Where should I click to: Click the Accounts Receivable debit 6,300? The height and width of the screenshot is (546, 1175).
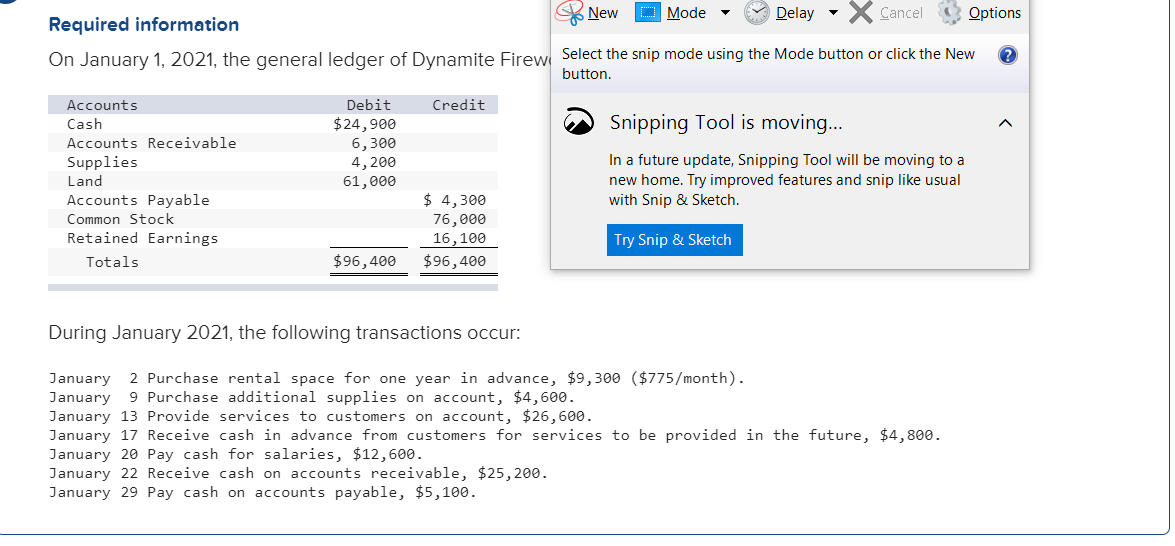[x=374, y=143]
